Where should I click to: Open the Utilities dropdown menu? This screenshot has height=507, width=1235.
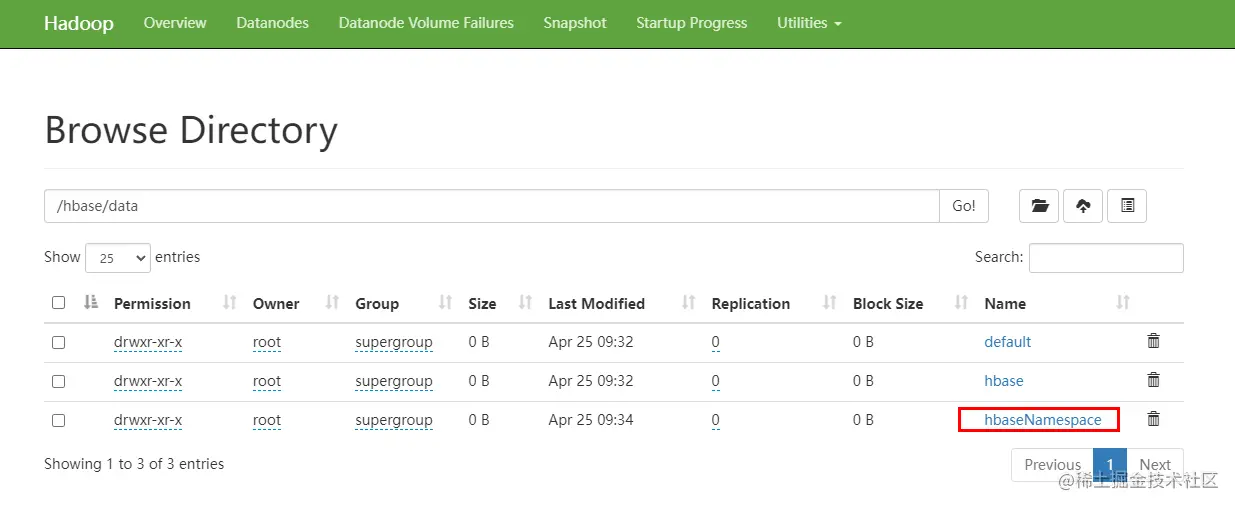pyautogui.click(x=809, y=23)
